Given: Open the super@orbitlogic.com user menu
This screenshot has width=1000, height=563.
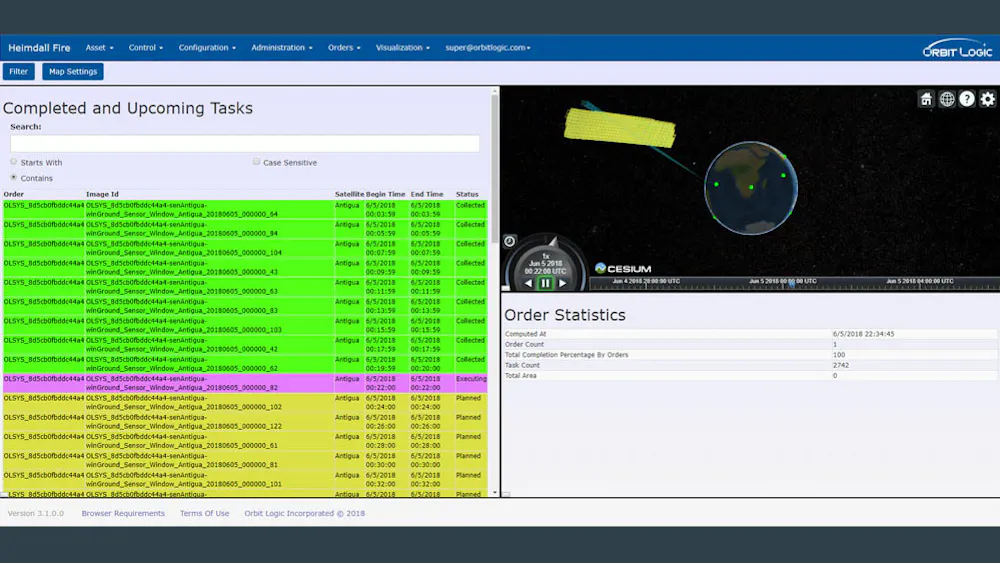Looking at the screenshot, I should (x=488, y=48).
